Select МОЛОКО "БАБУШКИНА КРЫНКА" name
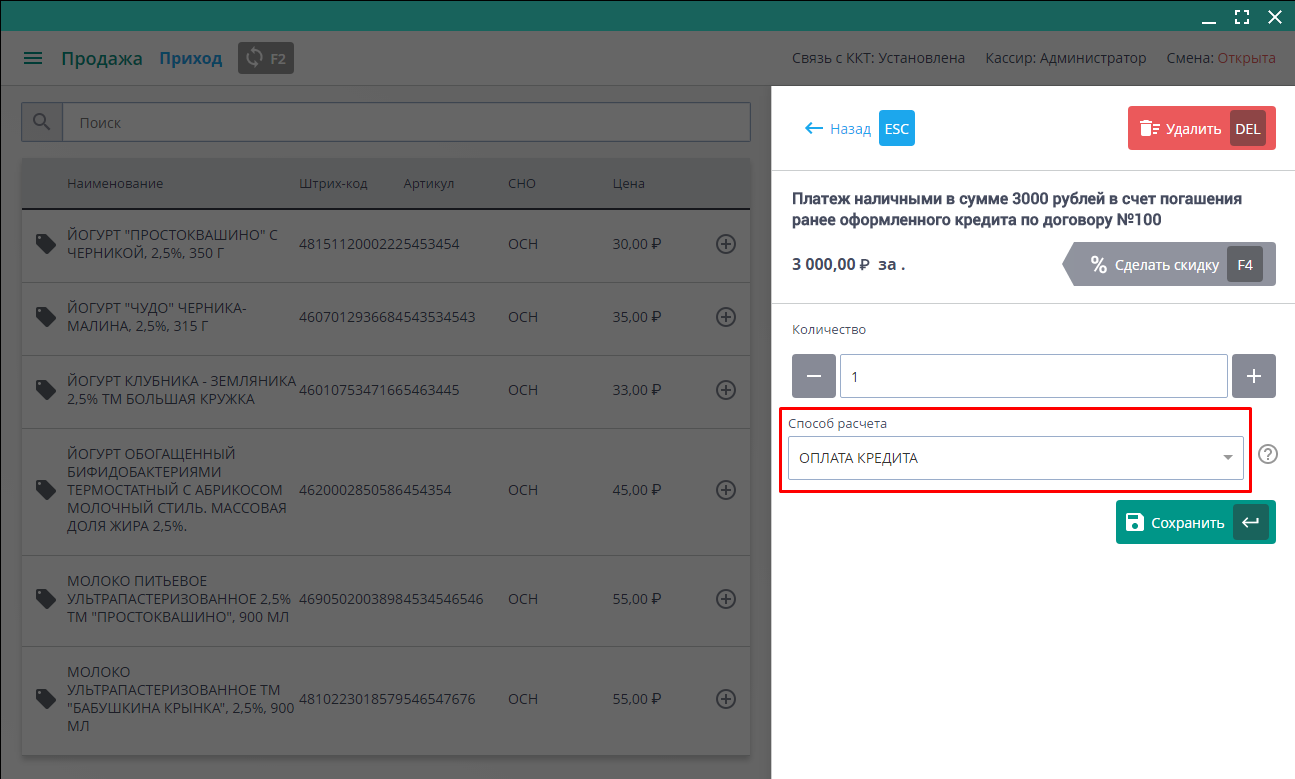Viewport: 1295px width, 779px height. point(181,699)
